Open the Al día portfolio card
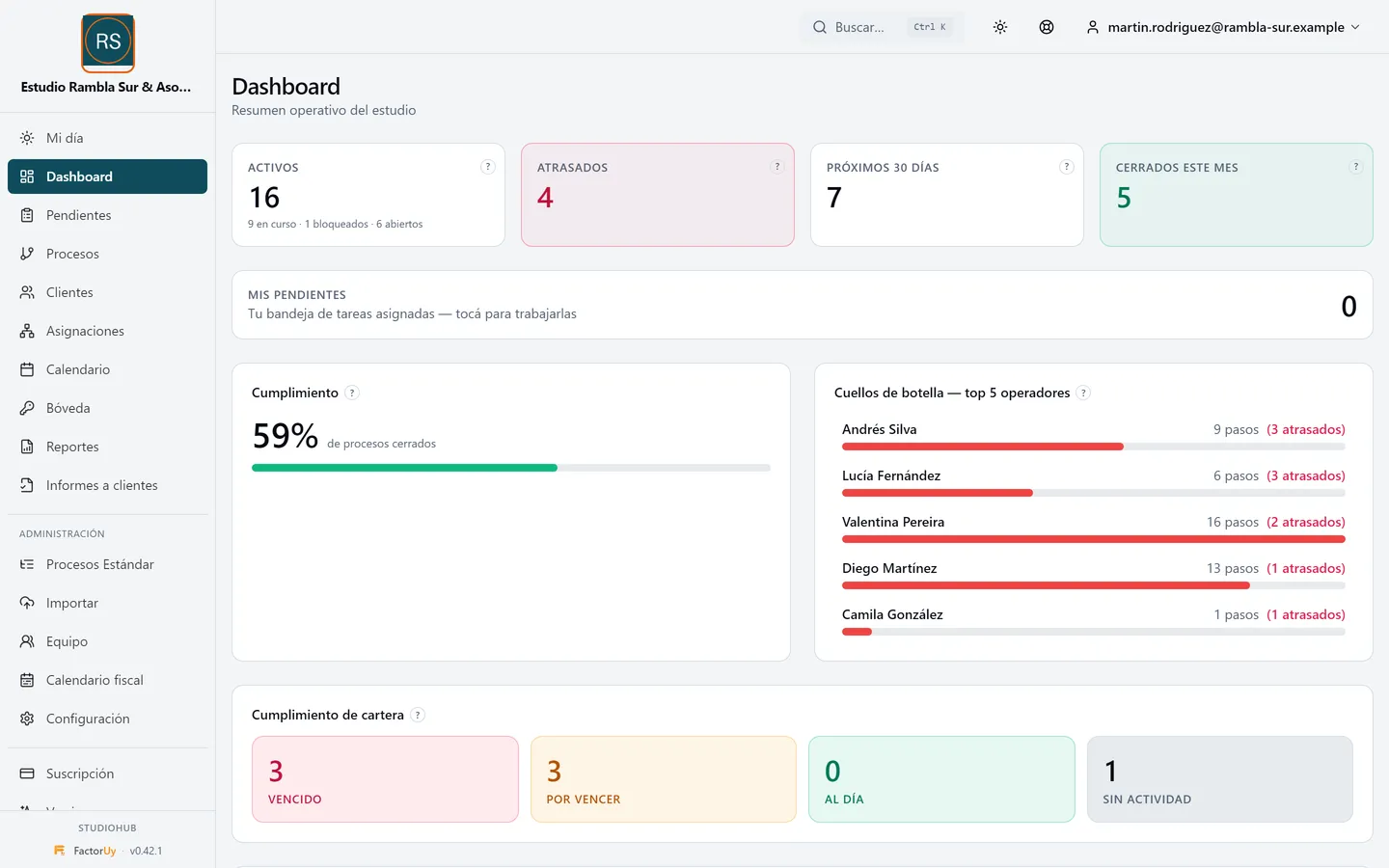Screen dimensions: 1389x868 coord(941,779)
